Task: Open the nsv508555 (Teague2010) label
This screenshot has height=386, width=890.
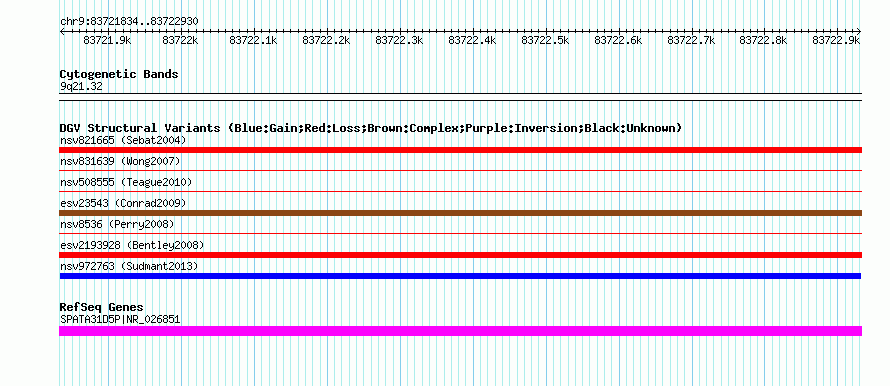Action: 126,182
